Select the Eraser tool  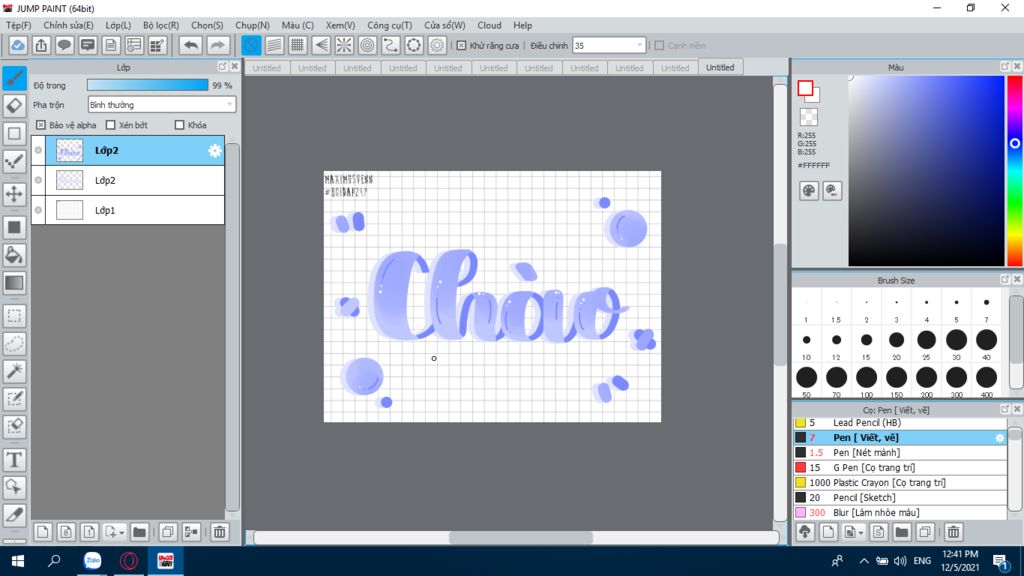14,106
